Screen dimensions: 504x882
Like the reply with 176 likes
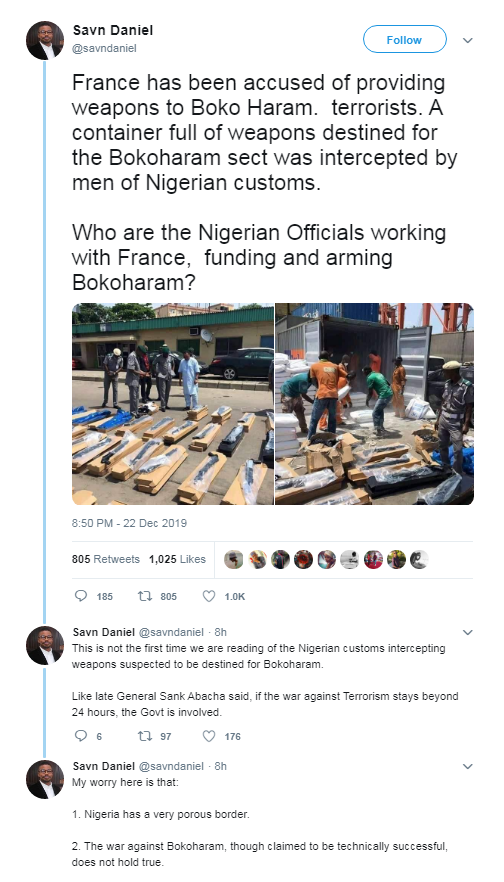209,736
